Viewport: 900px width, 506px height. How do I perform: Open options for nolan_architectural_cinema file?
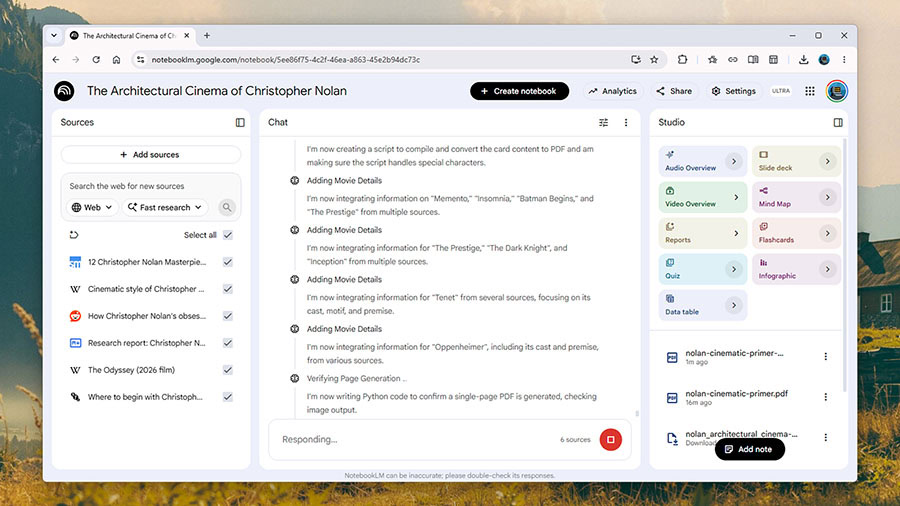tap(825, 438)
